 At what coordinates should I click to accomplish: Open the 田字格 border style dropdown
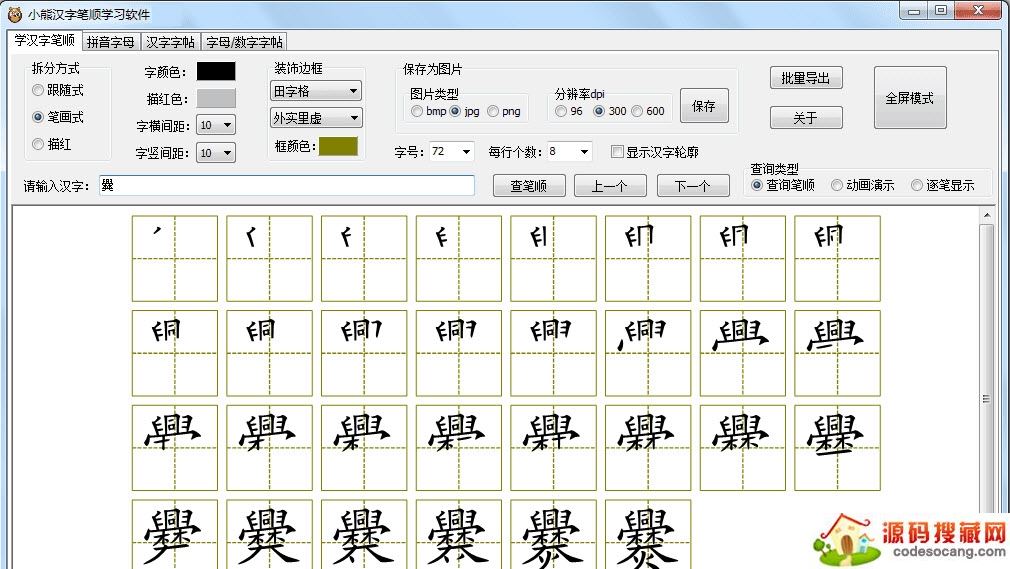(x=316, y=91)
